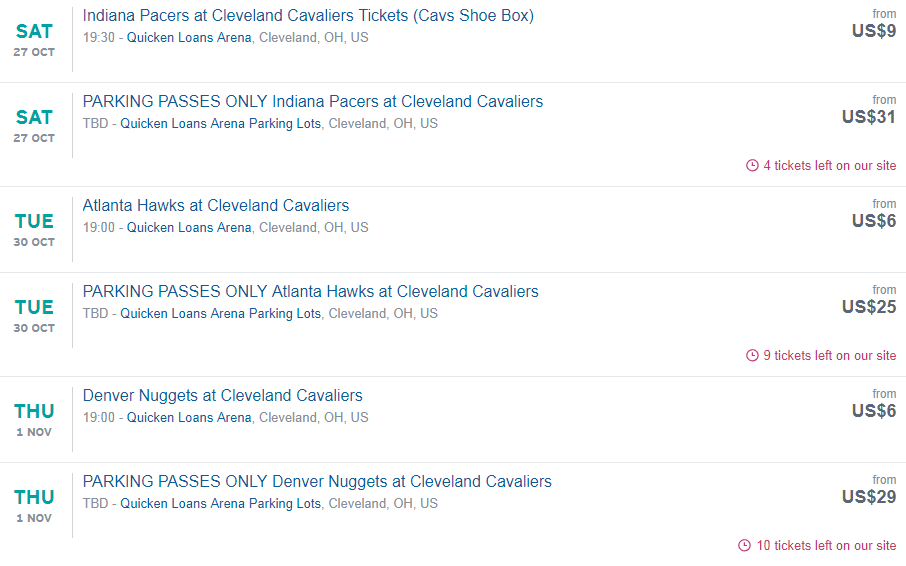Viewport: 906px width, 566px height.
Task: Click clock icon beside 10 tickets left
Action: (744, 546)
